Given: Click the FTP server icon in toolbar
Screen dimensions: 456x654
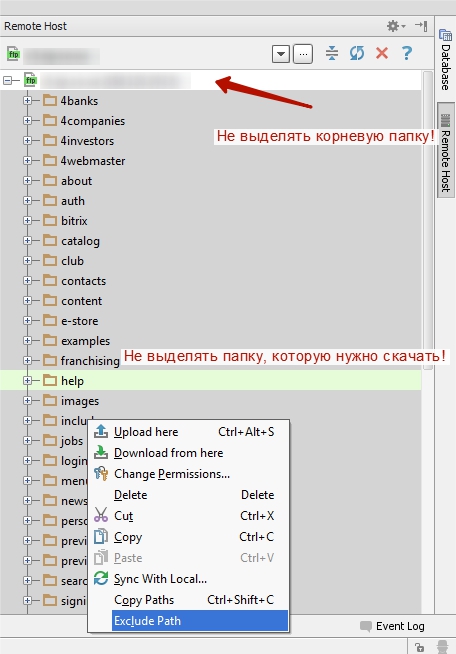Looking at the screenshot, I should click(13, 54).
